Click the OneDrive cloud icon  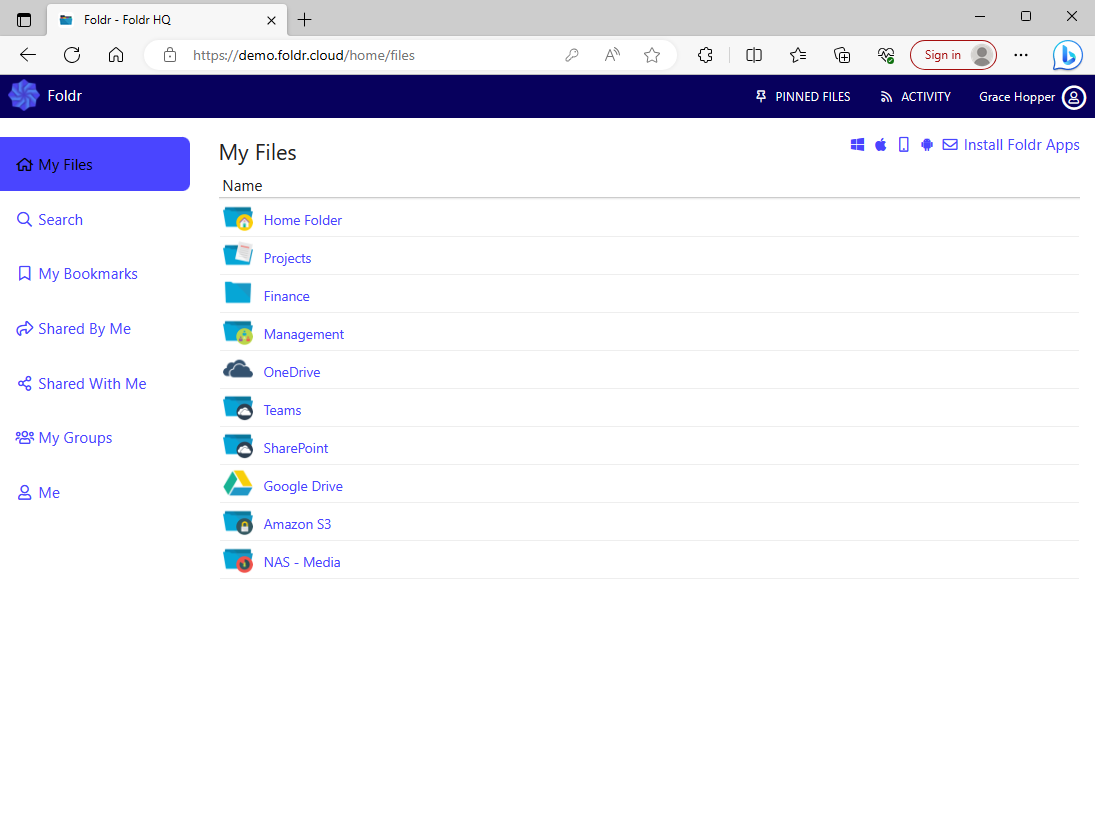click(x=238, y=369)
